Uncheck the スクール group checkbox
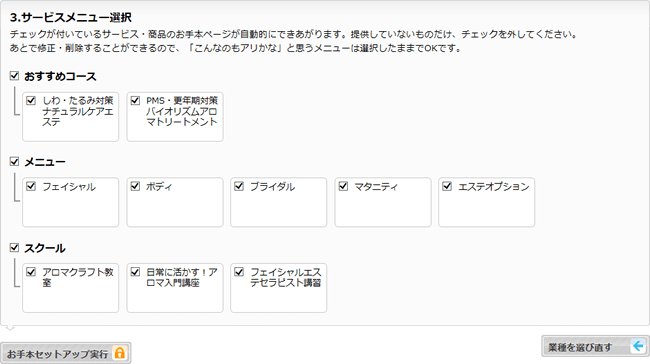This screenshot has height=364, width=650. [x=15, y=248]
